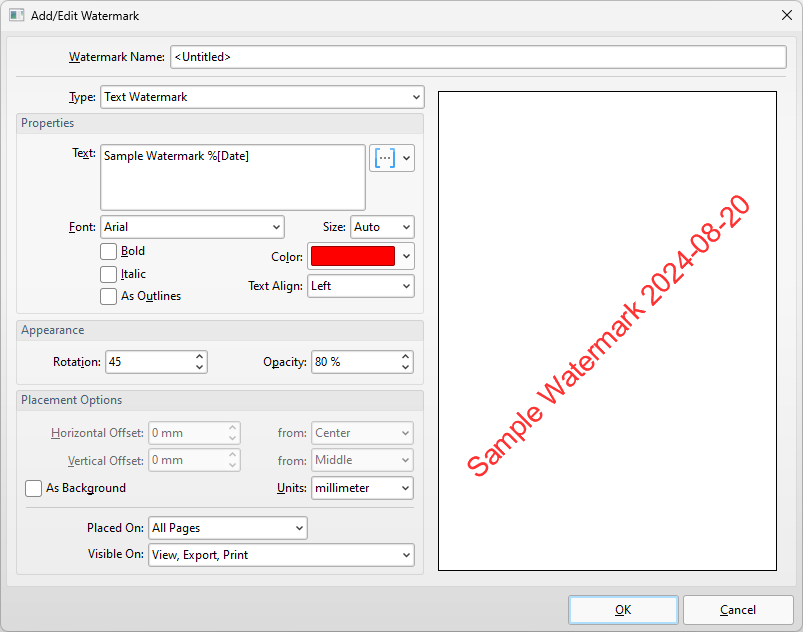Enable Italic formatting
803x632 pixels.
pyautogui.click(x=108, y=274)
